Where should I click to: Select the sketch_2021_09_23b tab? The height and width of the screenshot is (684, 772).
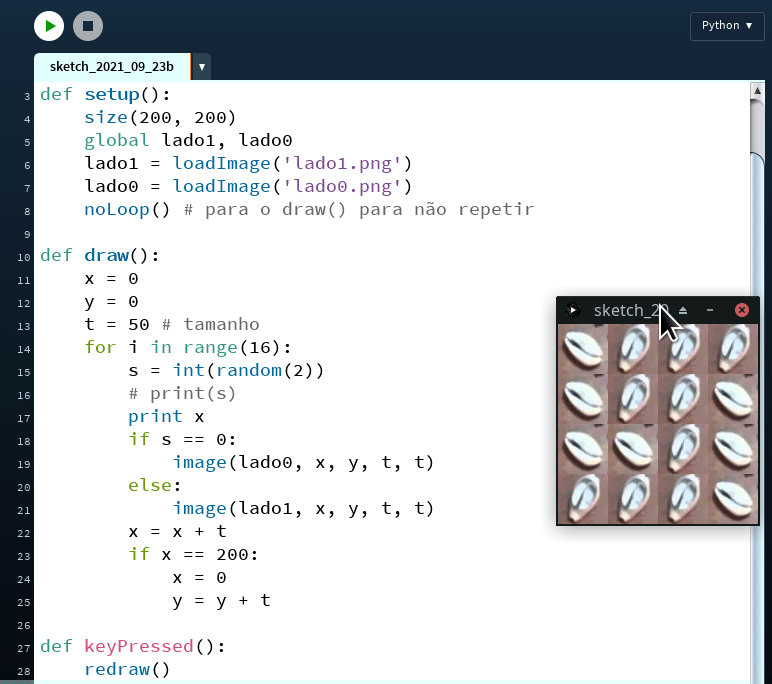(112, 67)
